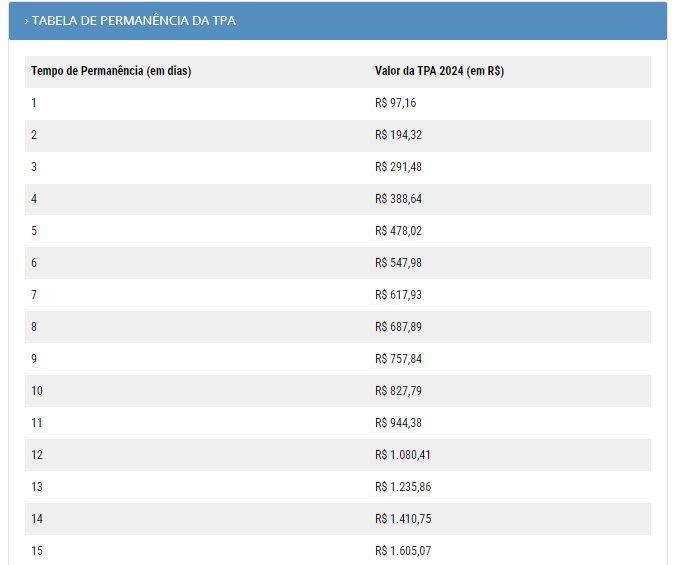Select the R$ 97,16 value cell
683x565 pixels.
pyautogui.click(x=395, y=103)
